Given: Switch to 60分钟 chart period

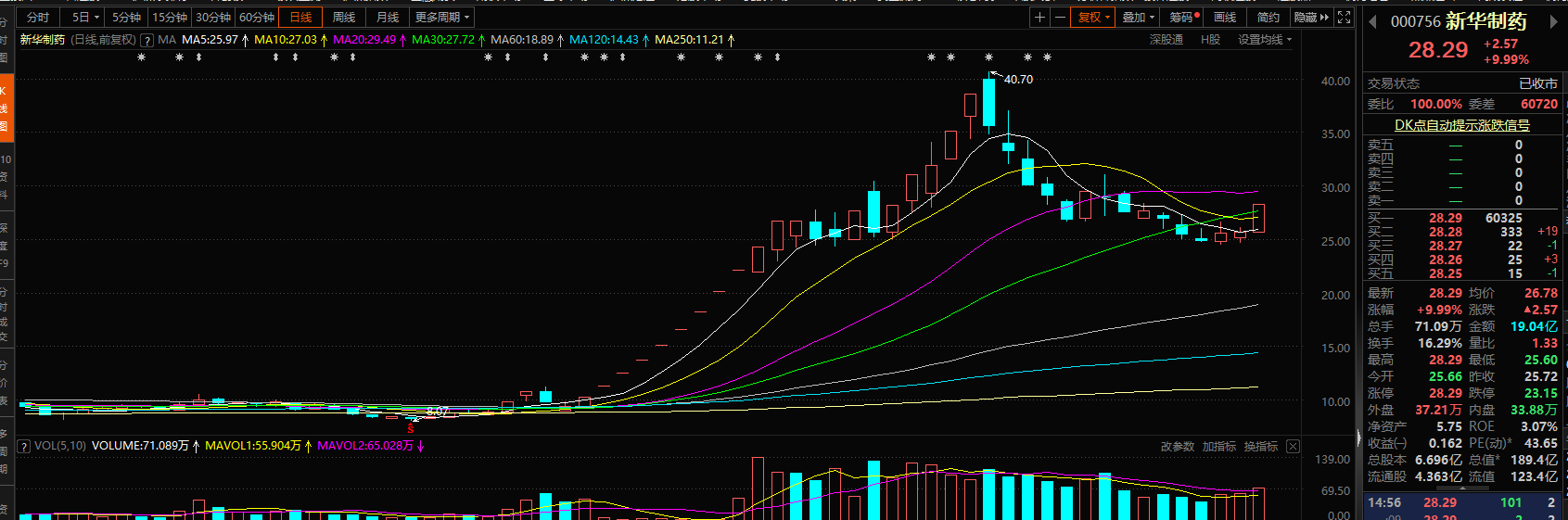Looking at the screenshot, I should tap(257, 18).
